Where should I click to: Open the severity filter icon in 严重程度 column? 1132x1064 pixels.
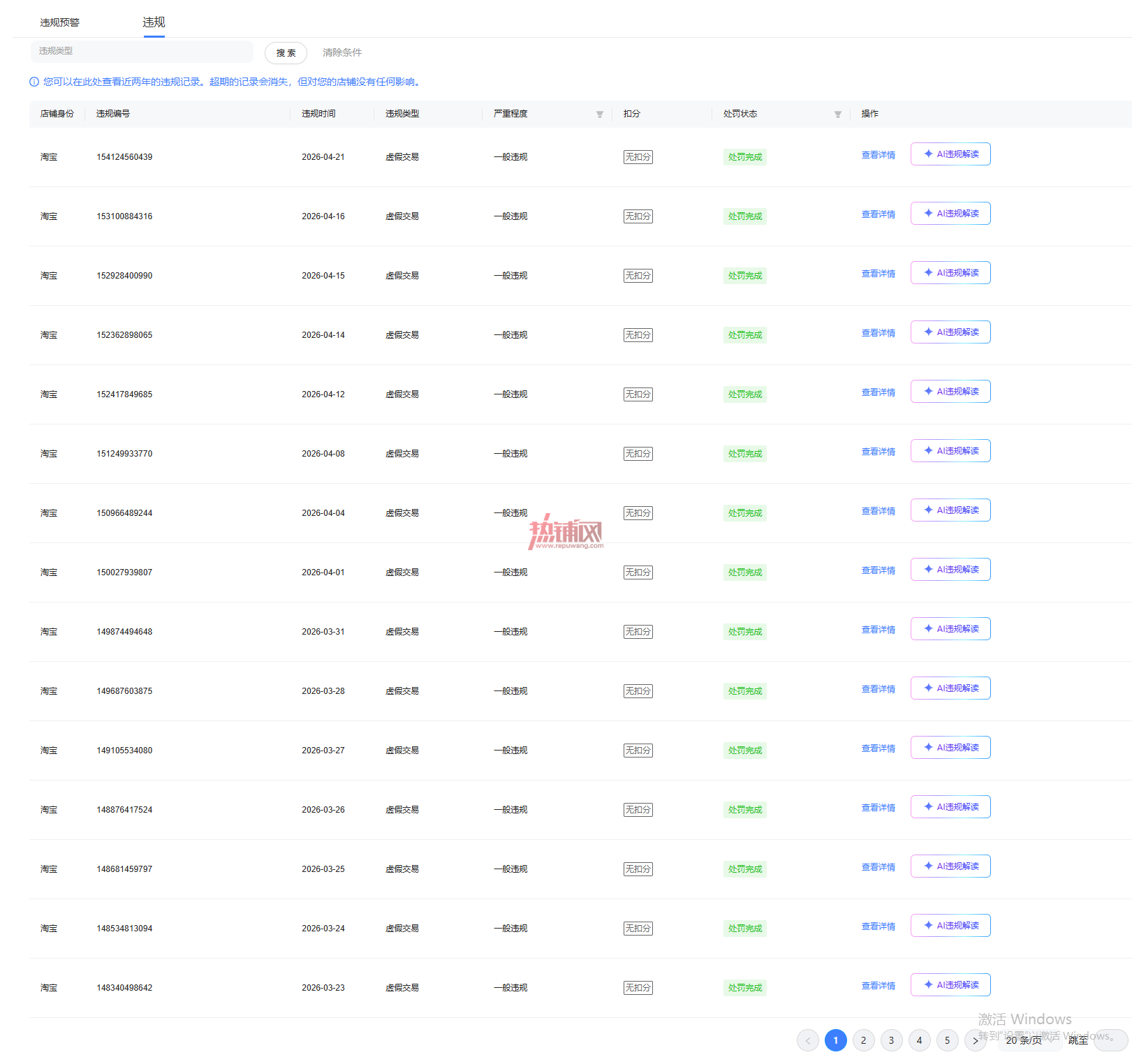pyautogui.click(x=599, y=114)
